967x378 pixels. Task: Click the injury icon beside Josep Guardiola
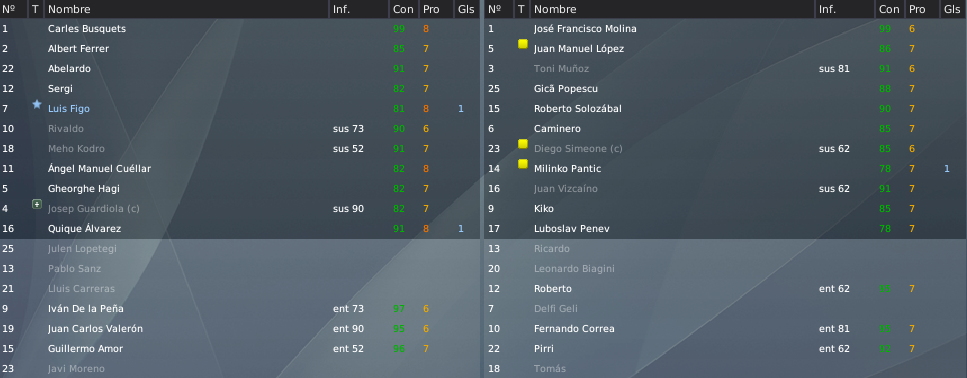pos(36,204)
